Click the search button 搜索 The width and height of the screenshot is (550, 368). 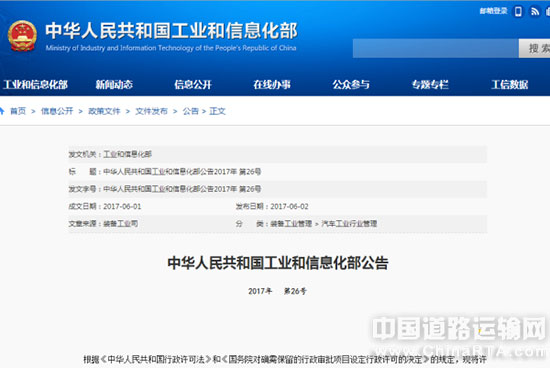535,48
